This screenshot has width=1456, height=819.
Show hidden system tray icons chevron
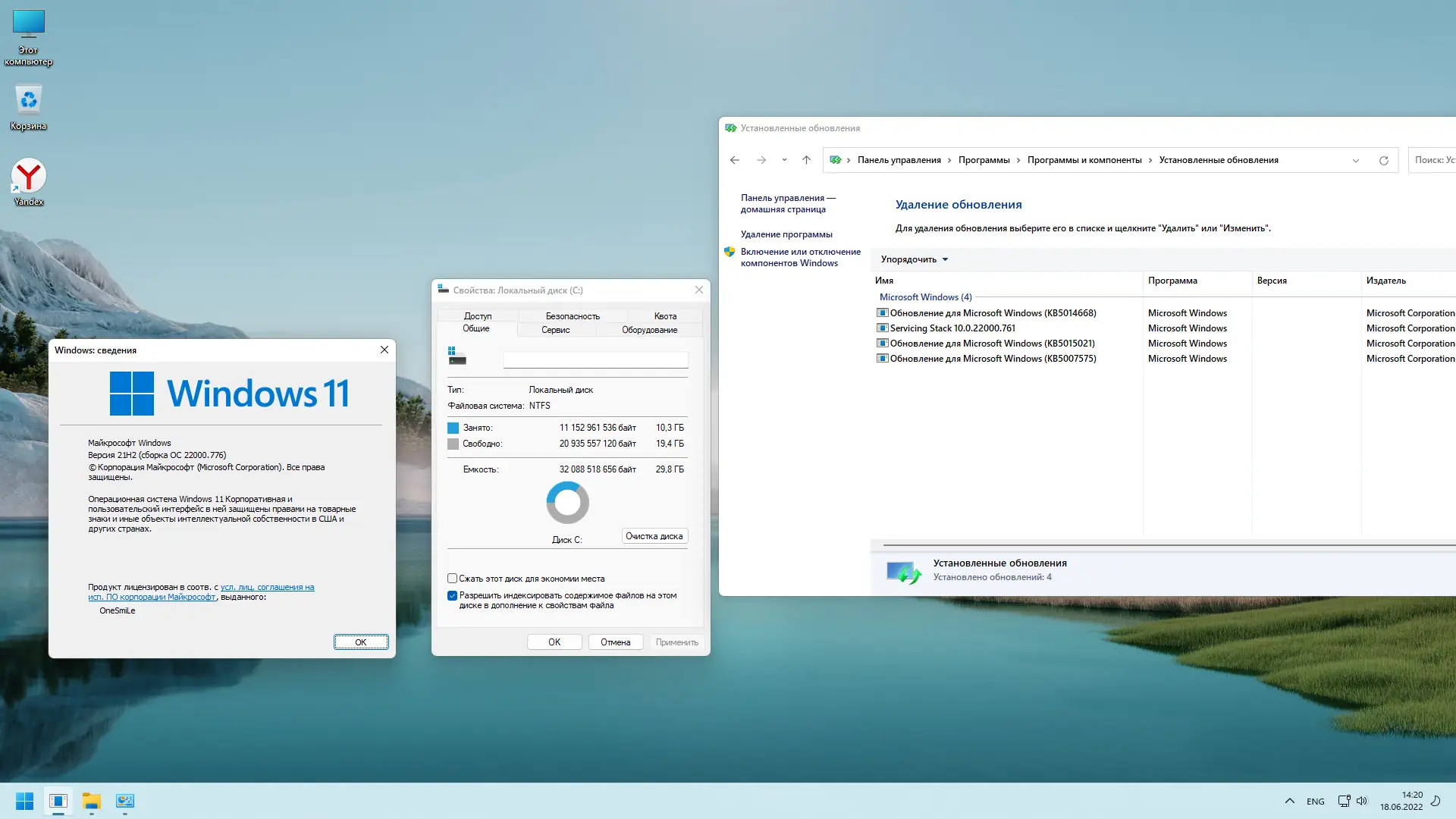(1289, 801)
